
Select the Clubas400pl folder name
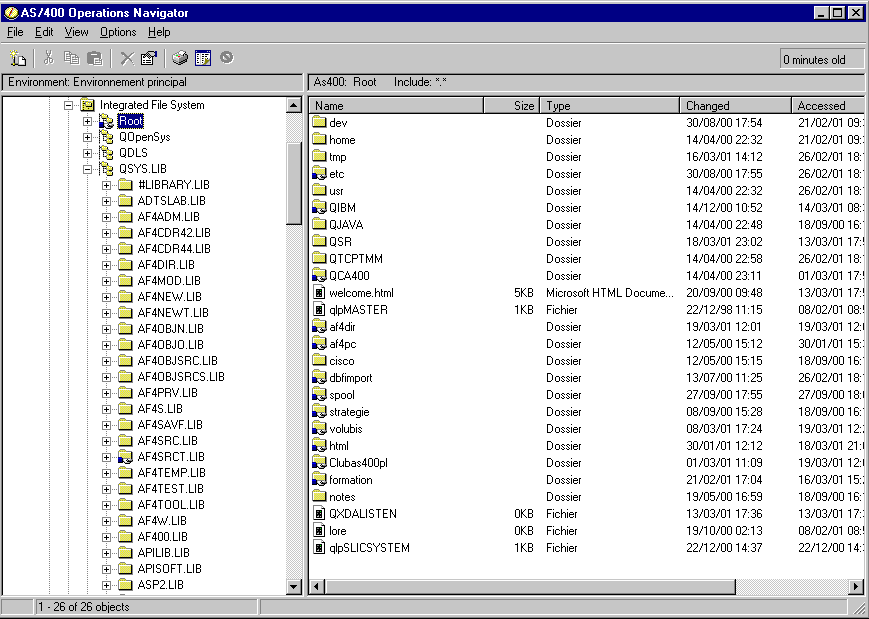tap(358, 463)
